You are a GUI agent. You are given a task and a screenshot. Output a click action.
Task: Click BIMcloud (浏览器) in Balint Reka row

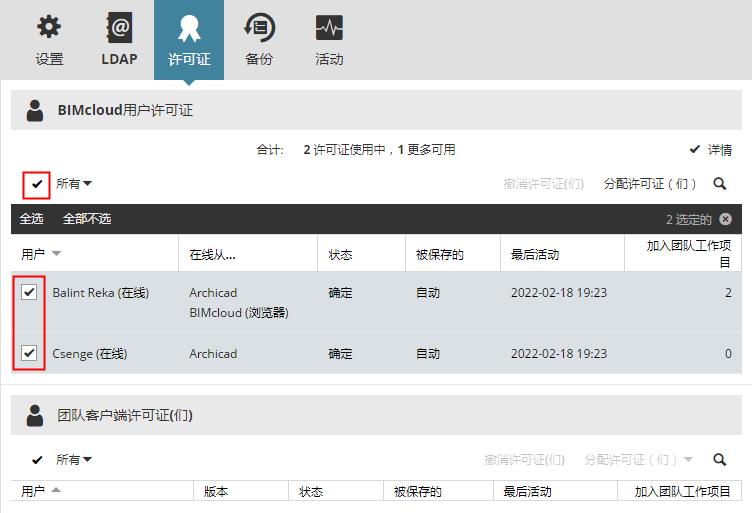[239, 313]
